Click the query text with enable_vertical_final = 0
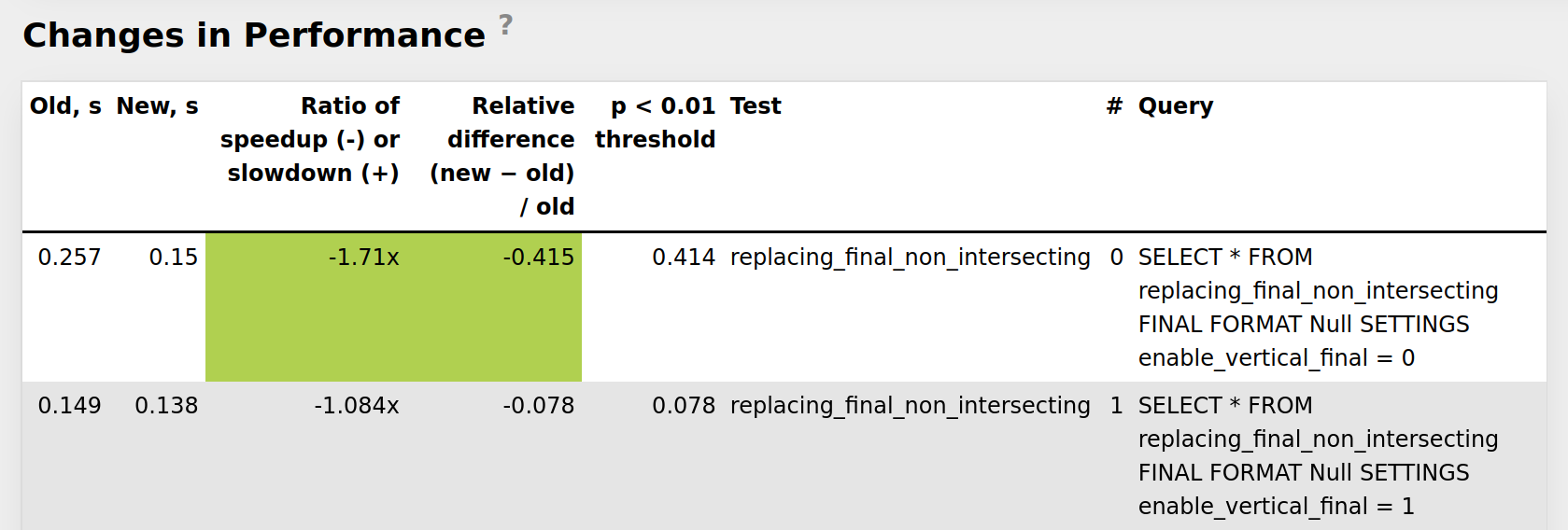Screen dimensions: 1568x530 tap(1318, 308)
